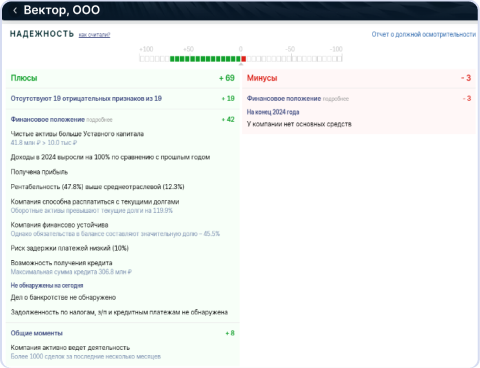The image size is (480, 368).
Task: Click 'Рентабельность (47.8%) выше среднеотраслевой' line
Action: pyautogui.click(x=97, y=187)
